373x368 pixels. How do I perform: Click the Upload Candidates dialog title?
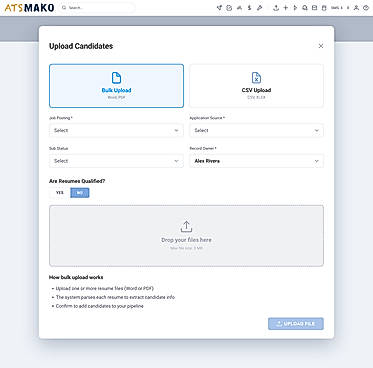point(81,46)
